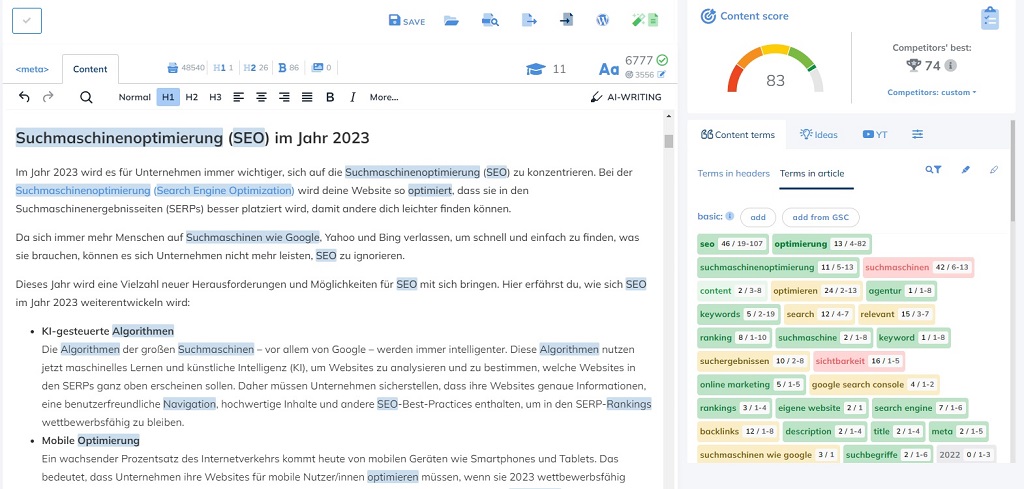Open the AI-WRITING tool
This screenshot has width=1024, height=489.
[626, 97]
